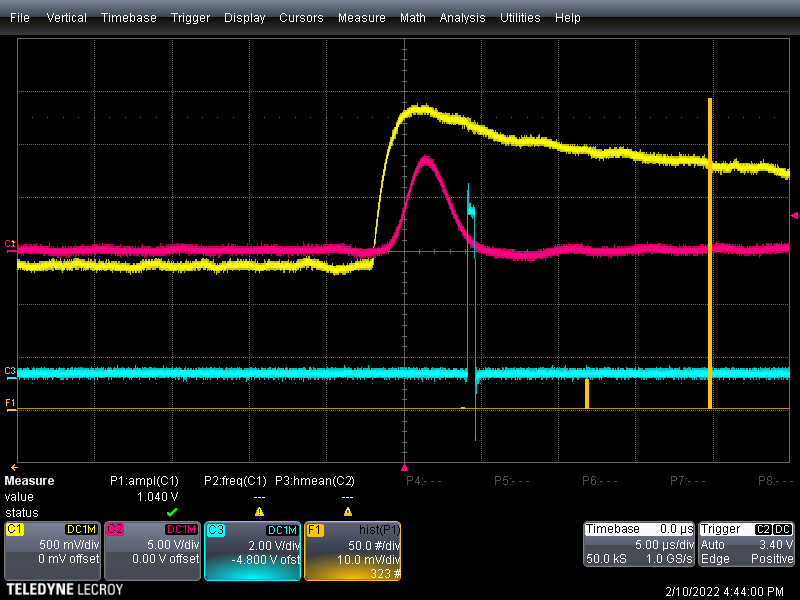Click the warning status icon under P3
This screenshot has height=600, width=800.
coord(347,512)
